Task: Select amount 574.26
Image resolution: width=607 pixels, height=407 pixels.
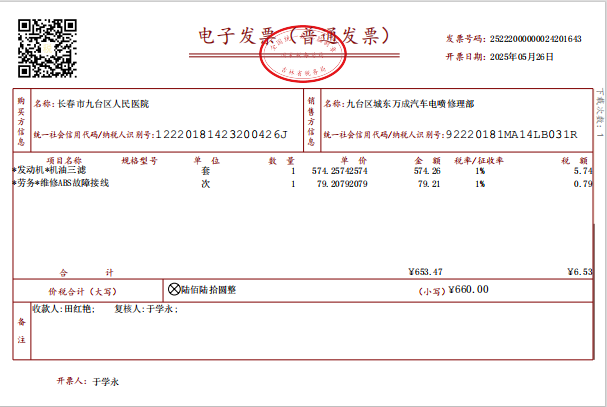Action: 427,171
